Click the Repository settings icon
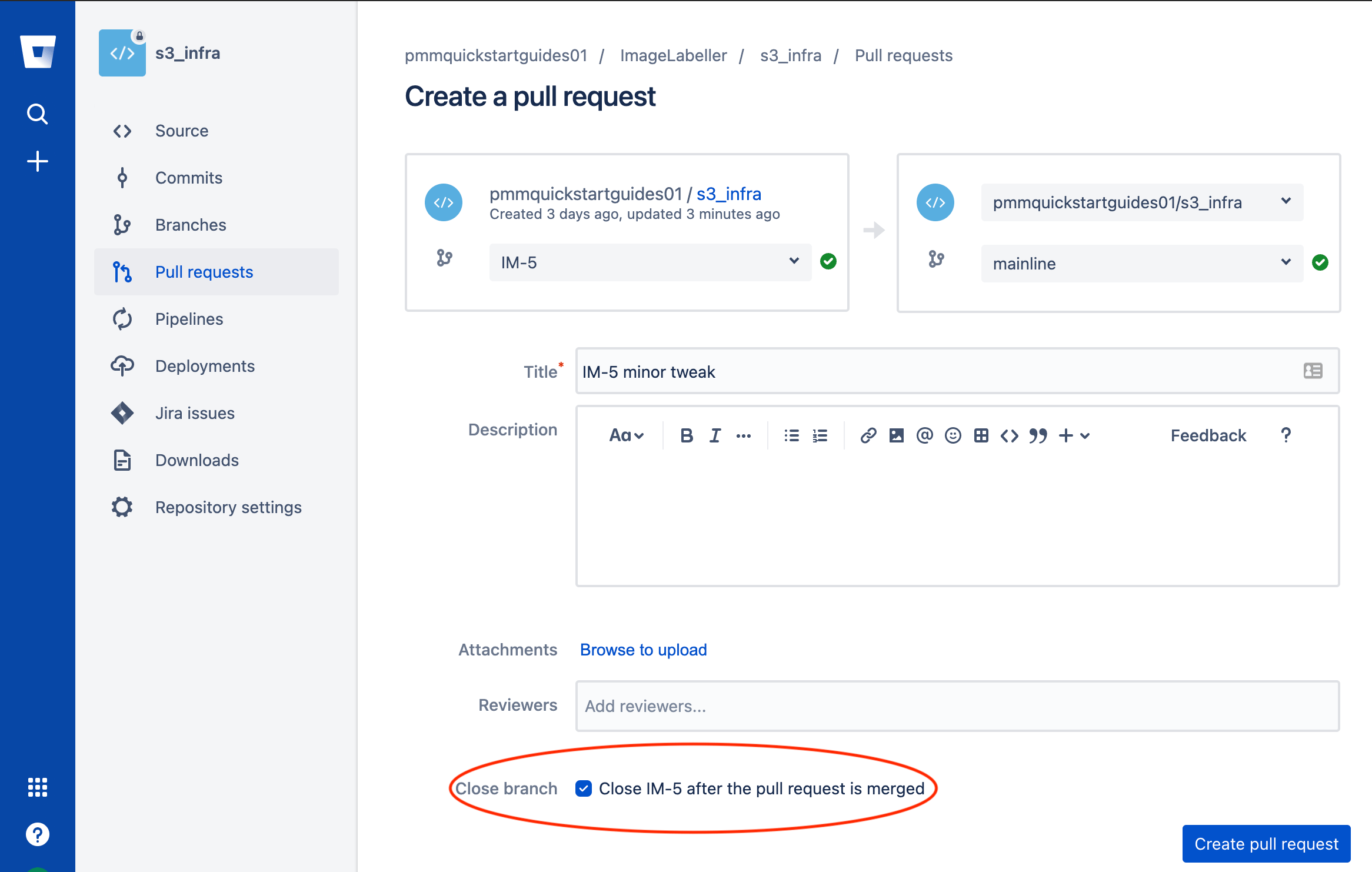Image resolution: width=1372 pixels, height=872 pixels. coord(122,507)
